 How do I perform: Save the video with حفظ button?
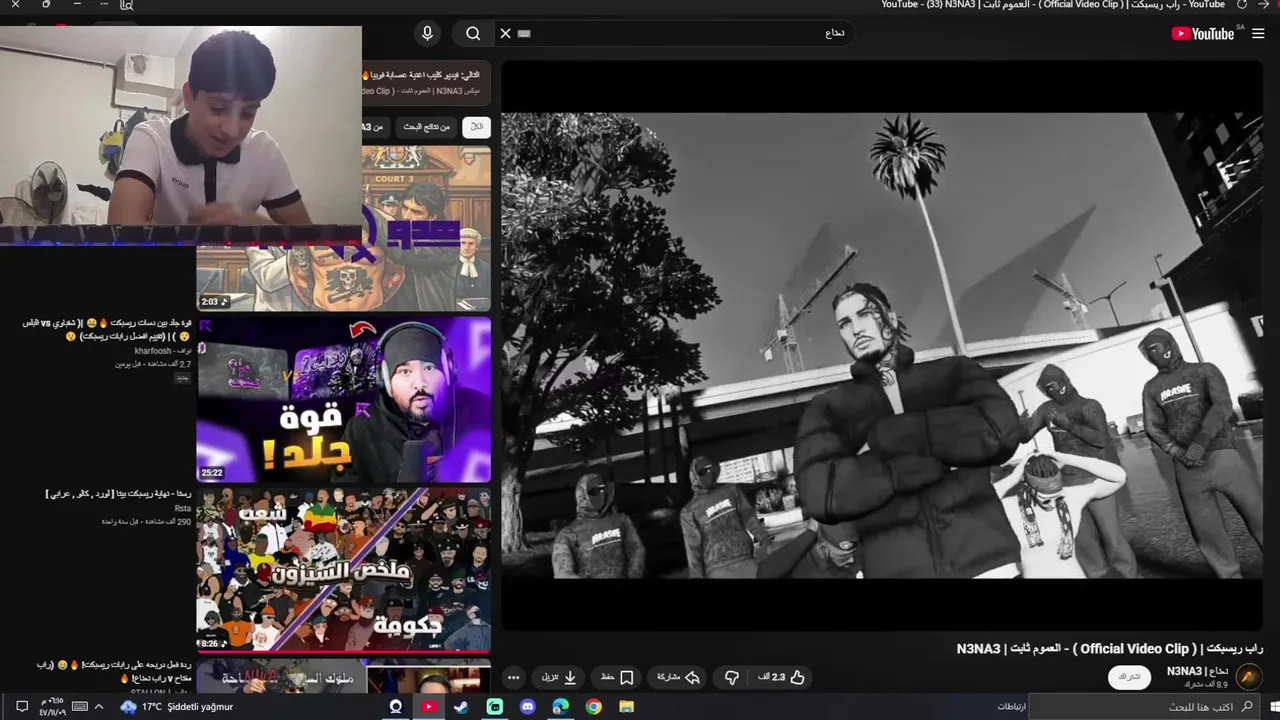click(617, 677)
